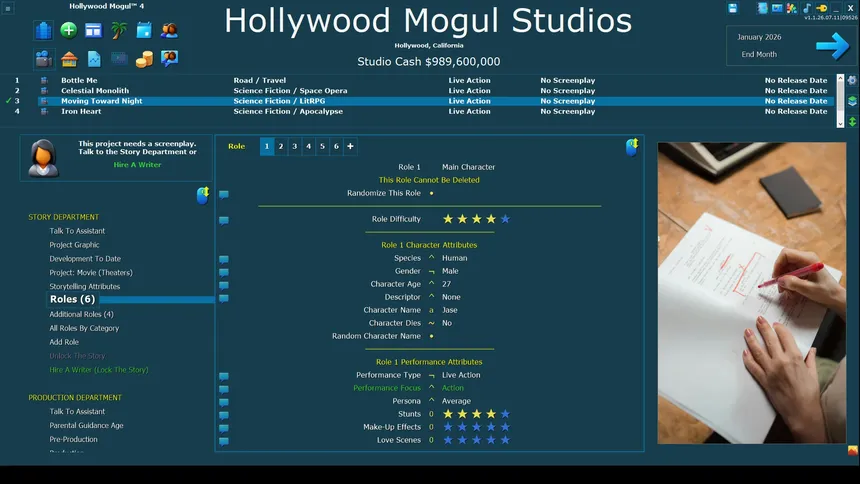Switch to Role tab 6
860x484 pixels.
336,147
